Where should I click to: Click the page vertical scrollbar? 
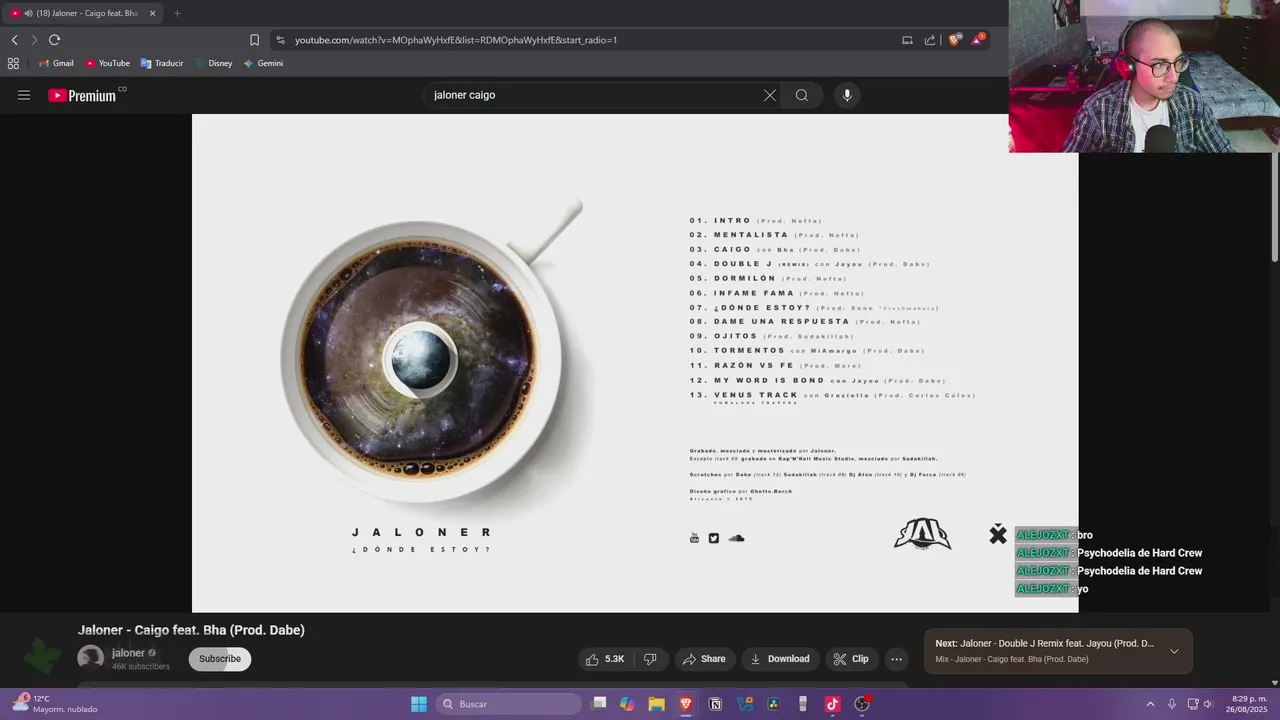tap(1274, 205)
